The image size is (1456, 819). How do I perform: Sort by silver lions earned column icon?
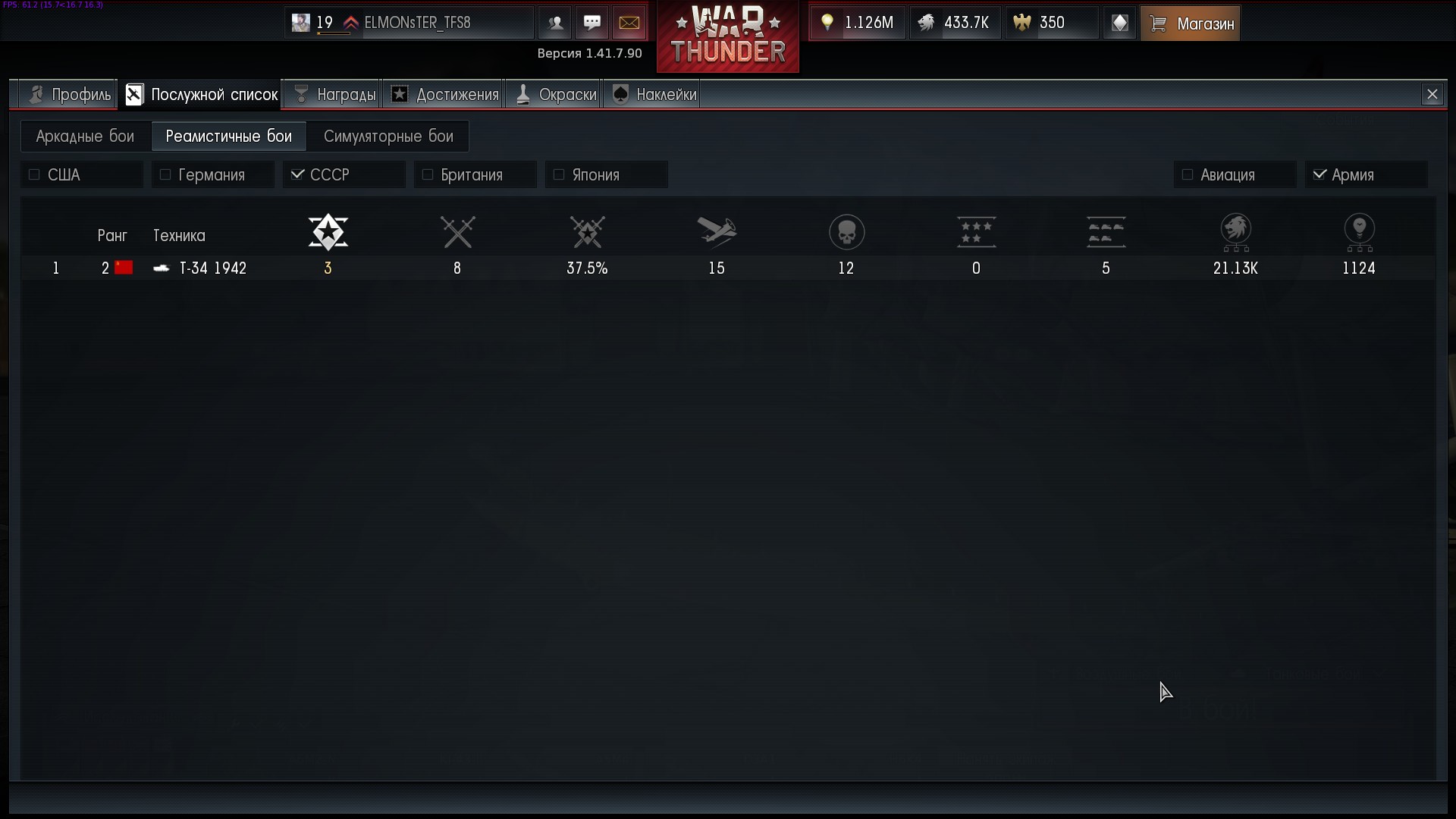1236,232
